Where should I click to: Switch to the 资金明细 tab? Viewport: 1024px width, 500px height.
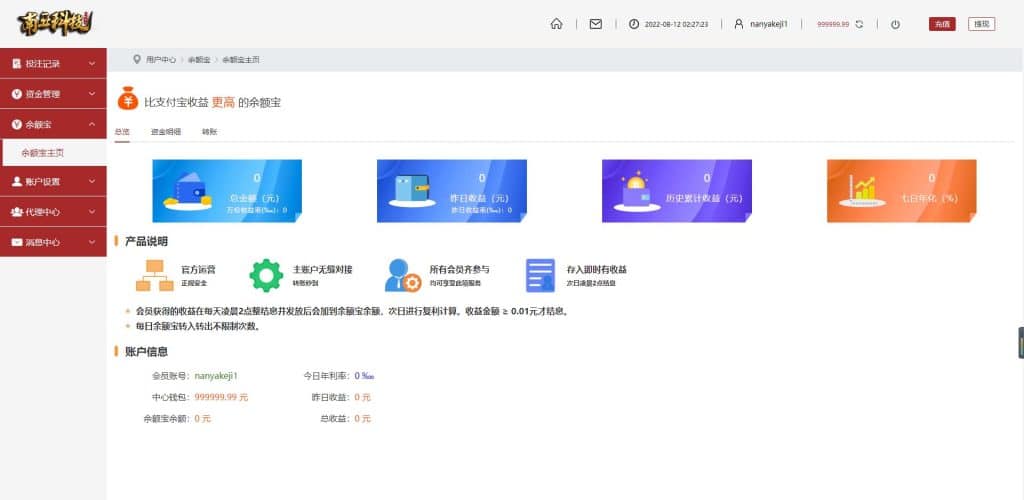click(x=166, y=132)
